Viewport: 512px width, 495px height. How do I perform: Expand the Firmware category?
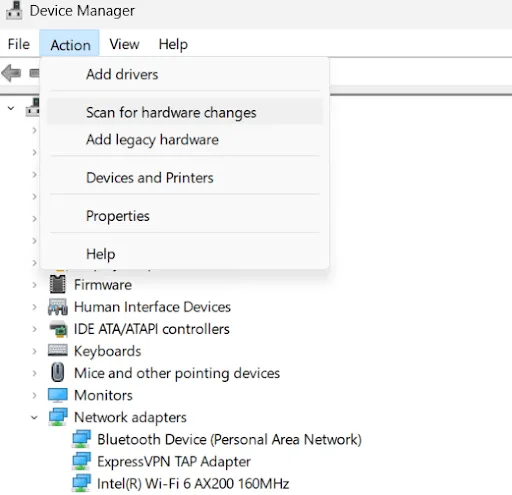coord(34,285)
